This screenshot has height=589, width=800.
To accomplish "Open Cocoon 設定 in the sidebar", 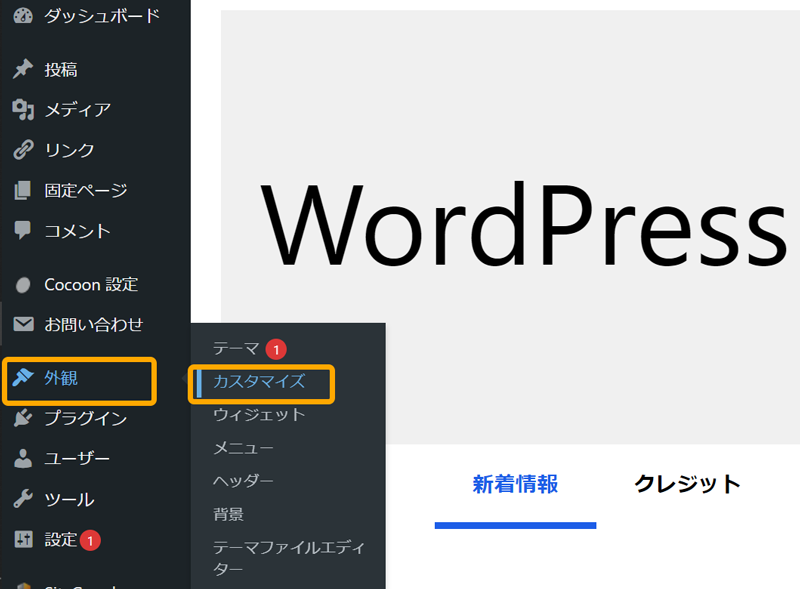I will point(91,285).
